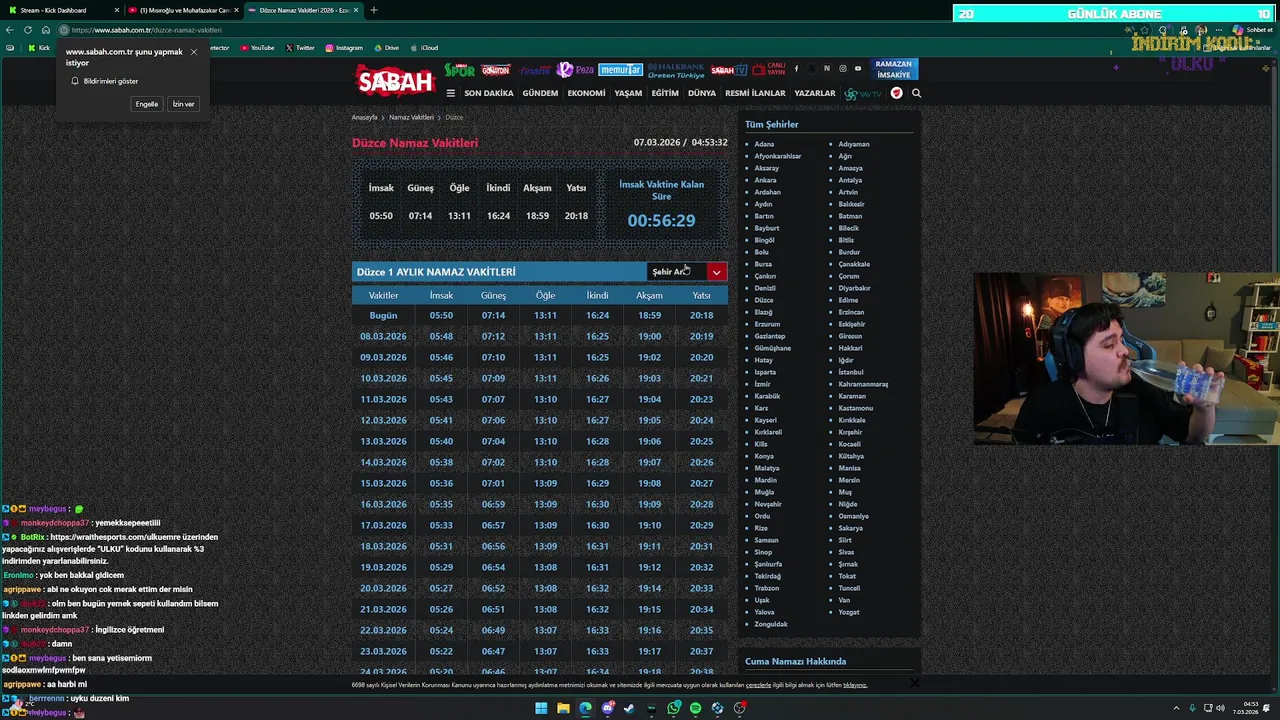Open EĞİTİM menu item
The width and height of the screenshot is (1280, 720).
pyautogui.click(x=665, y=93)
